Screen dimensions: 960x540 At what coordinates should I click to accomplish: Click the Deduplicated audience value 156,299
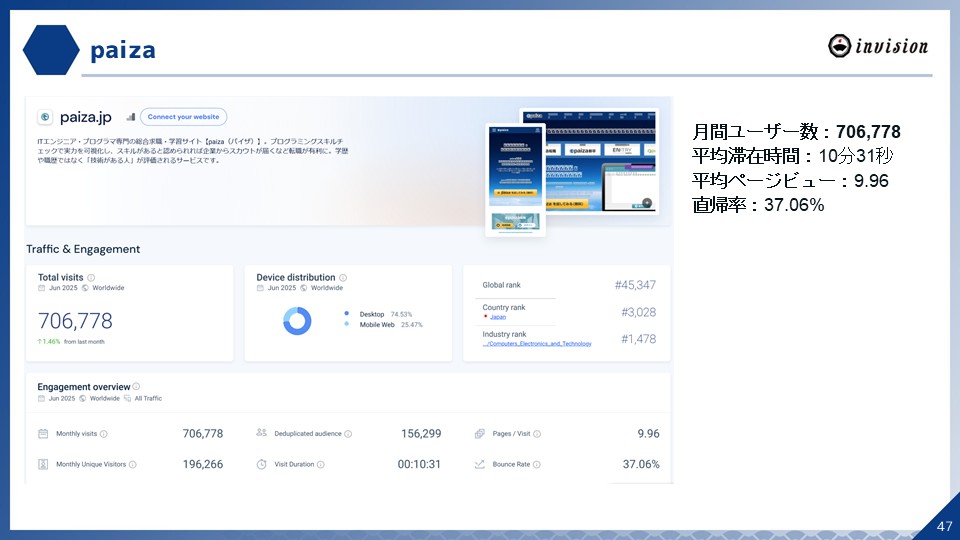421,433
